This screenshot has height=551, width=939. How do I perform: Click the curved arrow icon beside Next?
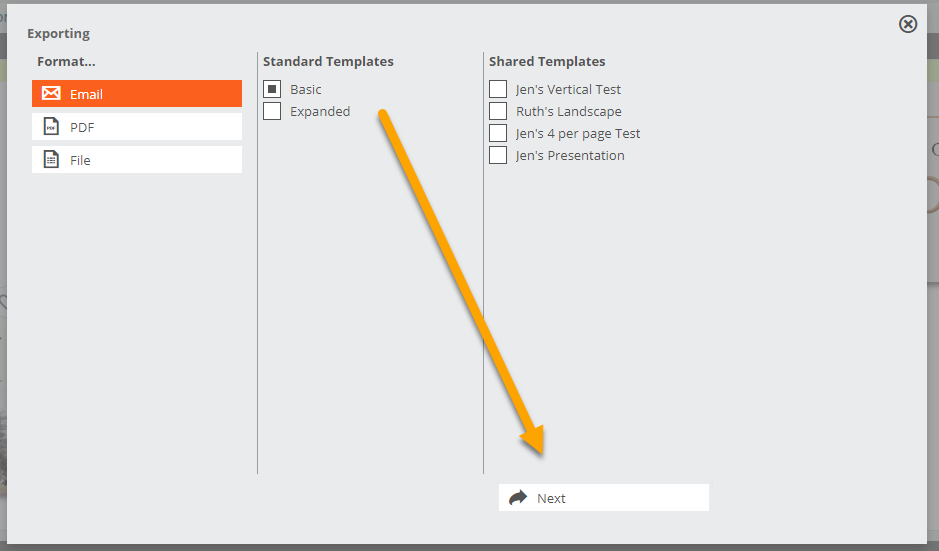pos(518,498)
